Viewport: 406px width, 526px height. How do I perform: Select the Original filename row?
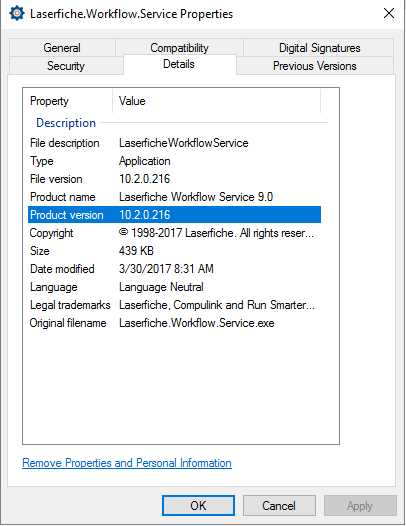[174, 323]
